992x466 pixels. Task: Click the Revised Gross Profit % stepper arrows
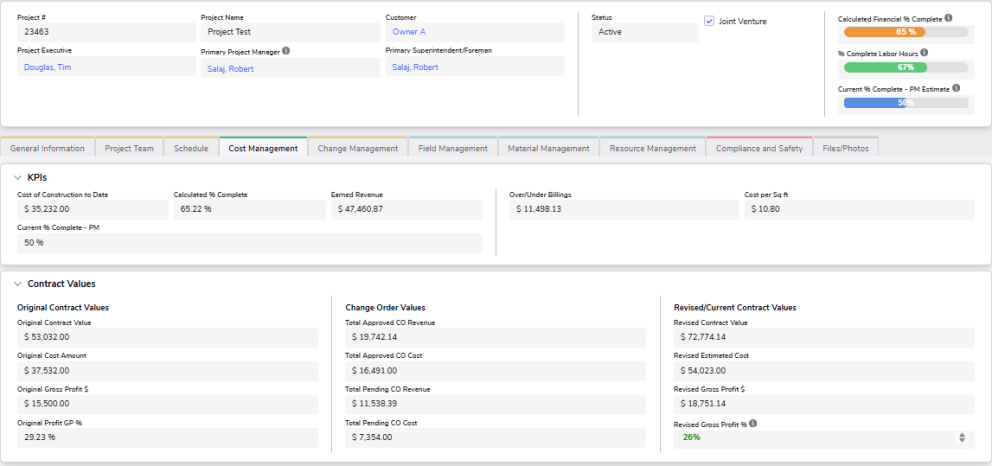coord(962,438)
